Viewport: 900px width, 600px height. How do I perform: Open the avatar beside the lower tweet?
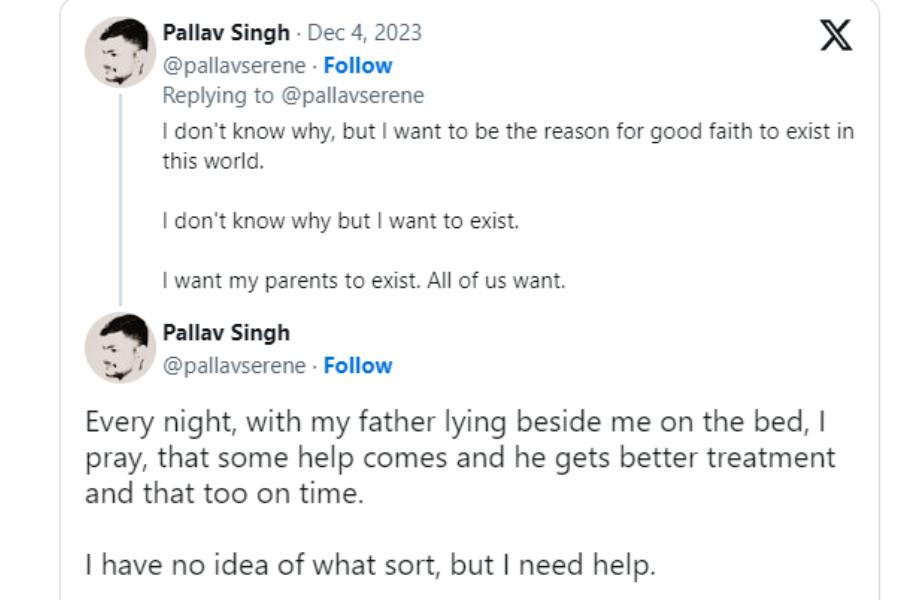(119, 348)
